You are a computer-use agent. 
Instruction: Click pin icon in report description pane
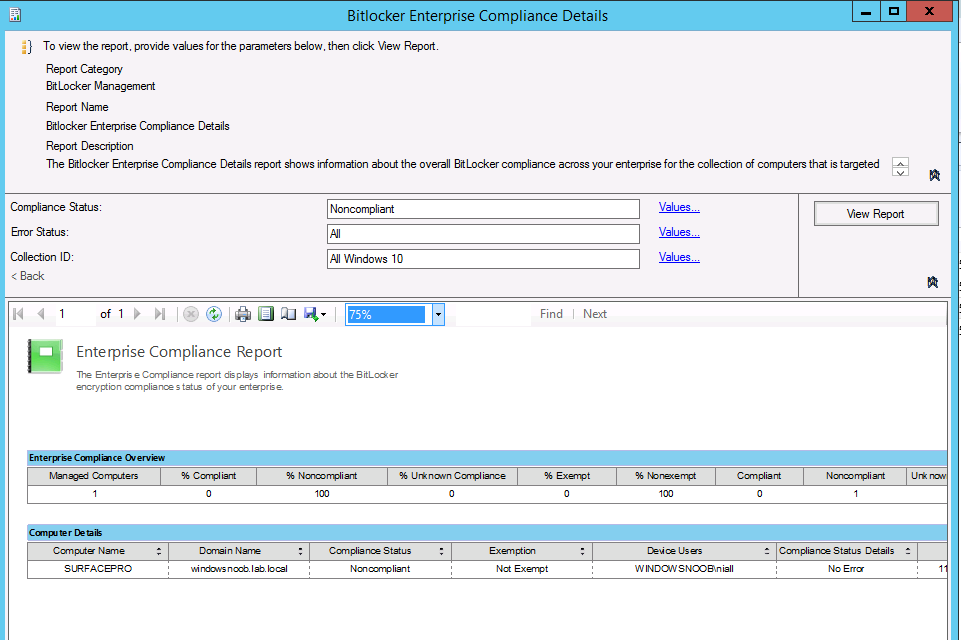pyautogui.click(x=935, y=175)
